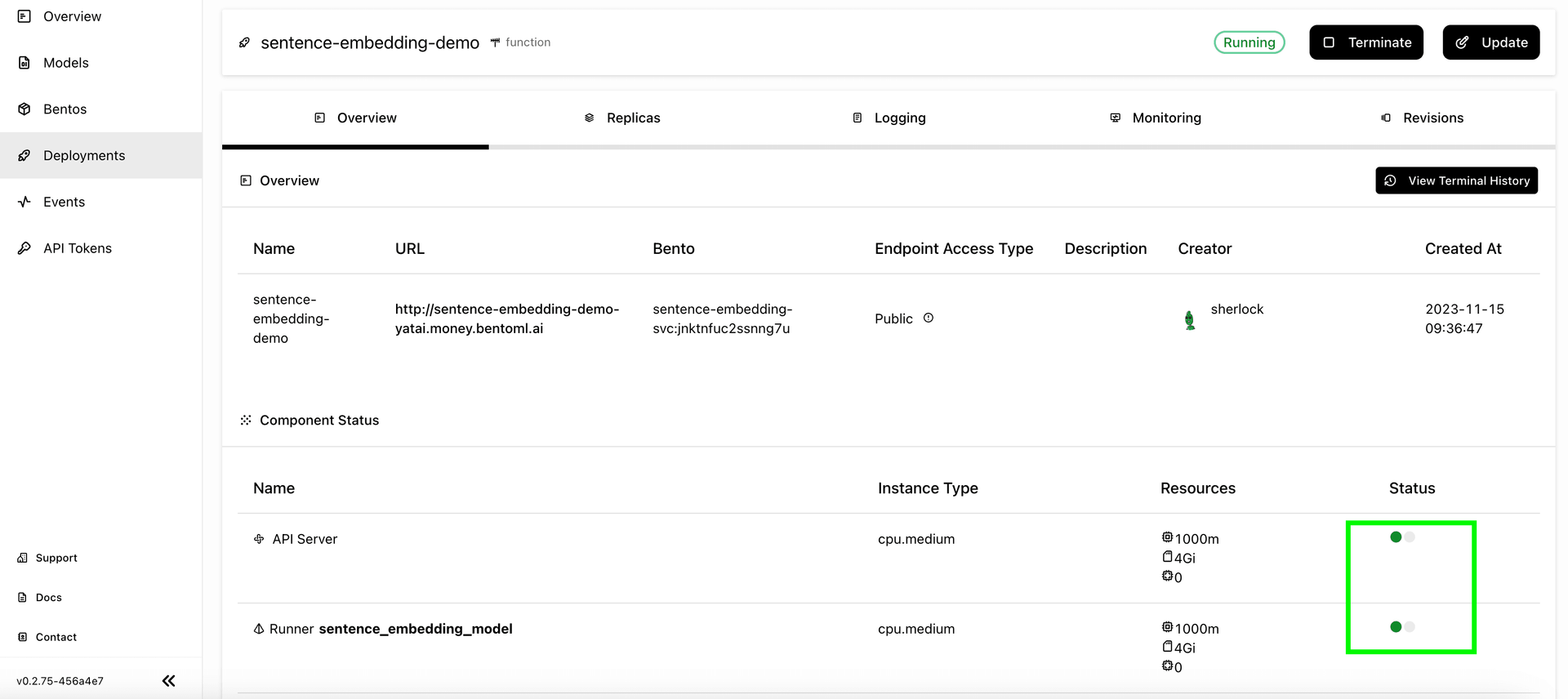
Task: Open the Monitoring tab
Action: 1156,118
